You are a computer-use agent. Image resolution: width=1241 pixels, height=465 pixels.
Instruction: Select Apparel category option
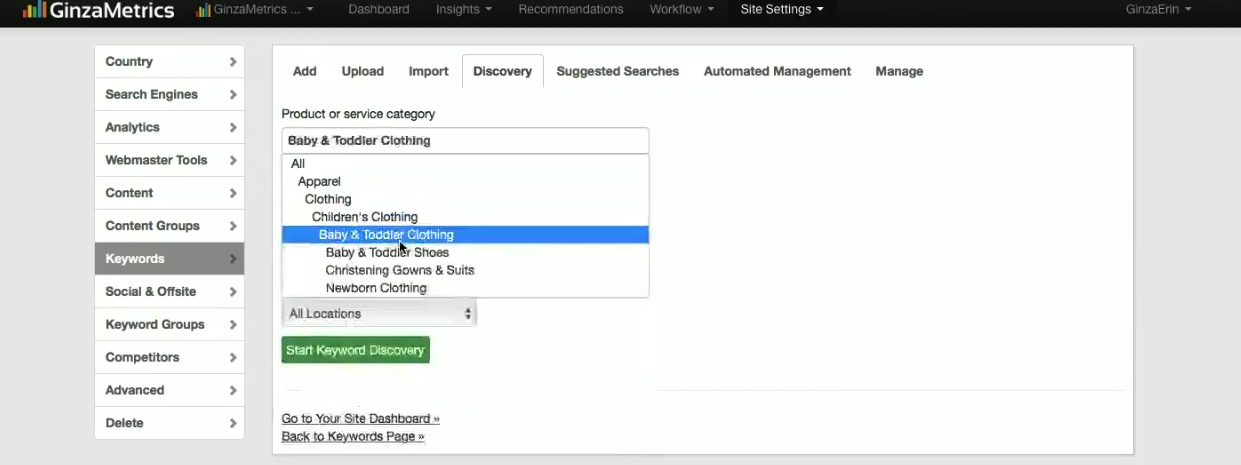[x=465, y=182]
